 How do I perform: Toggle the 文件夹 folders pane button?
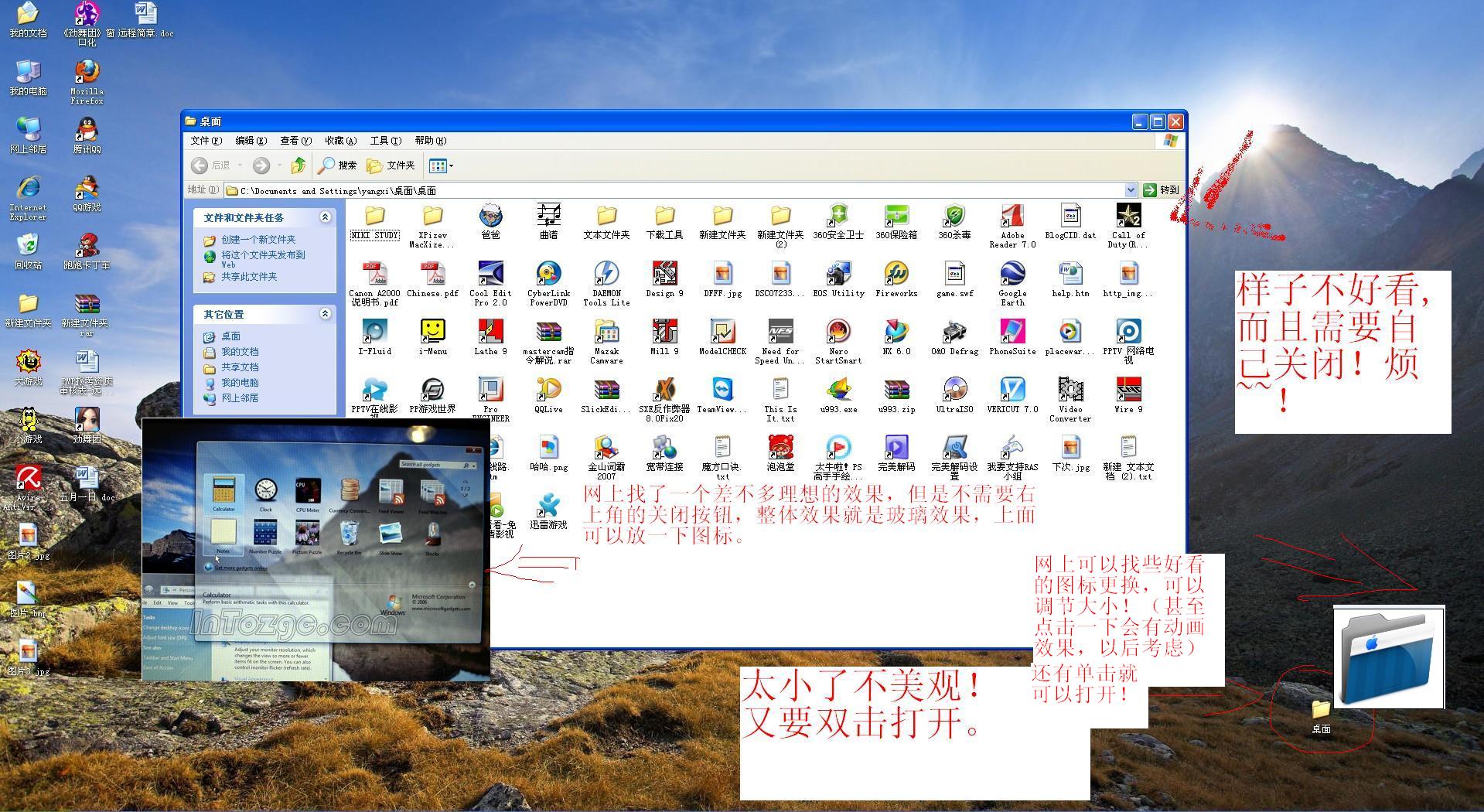391,165
